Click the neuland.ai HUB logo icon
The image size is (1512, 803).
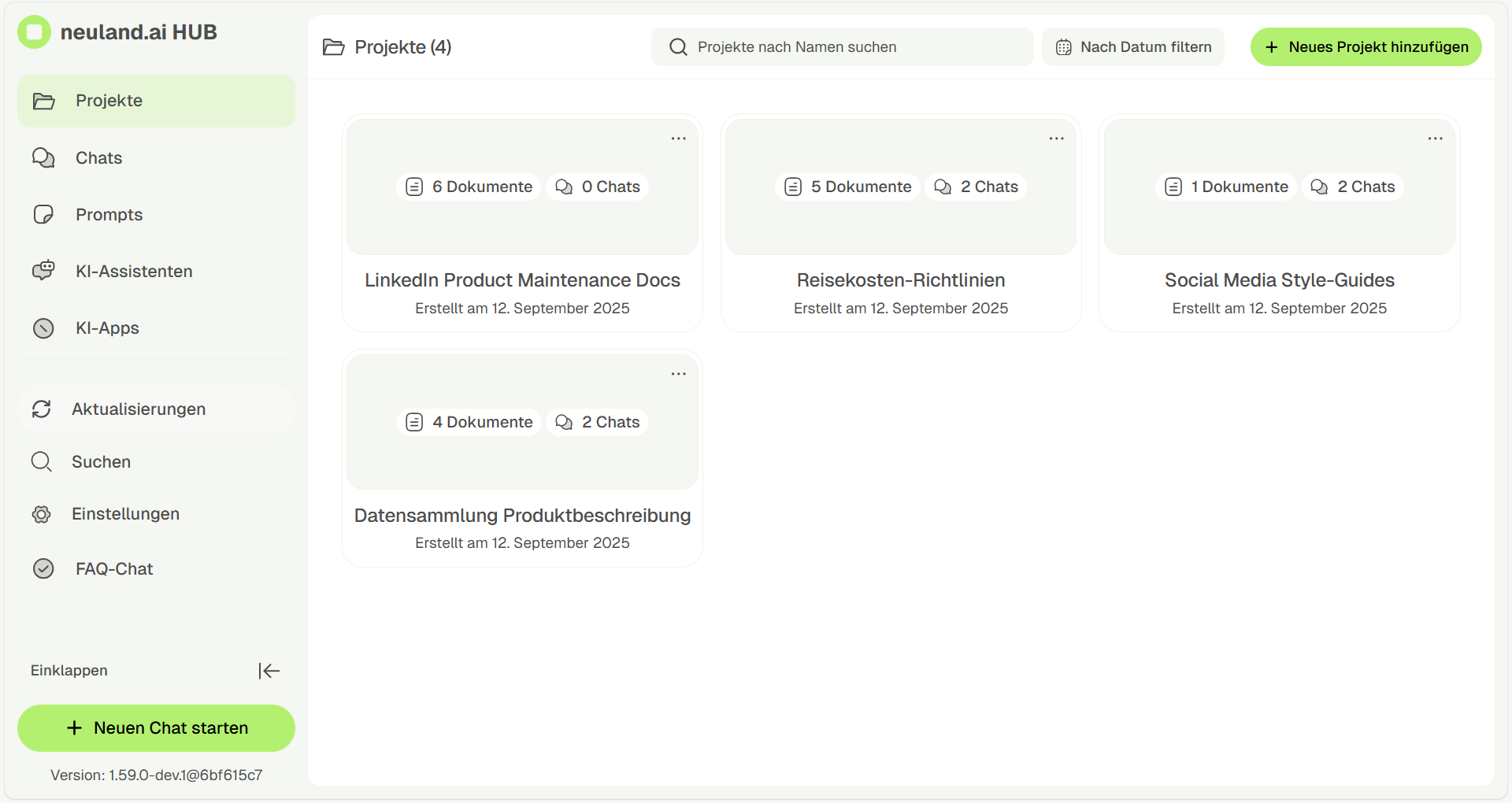pyautogui.click(x=34, y=32)
